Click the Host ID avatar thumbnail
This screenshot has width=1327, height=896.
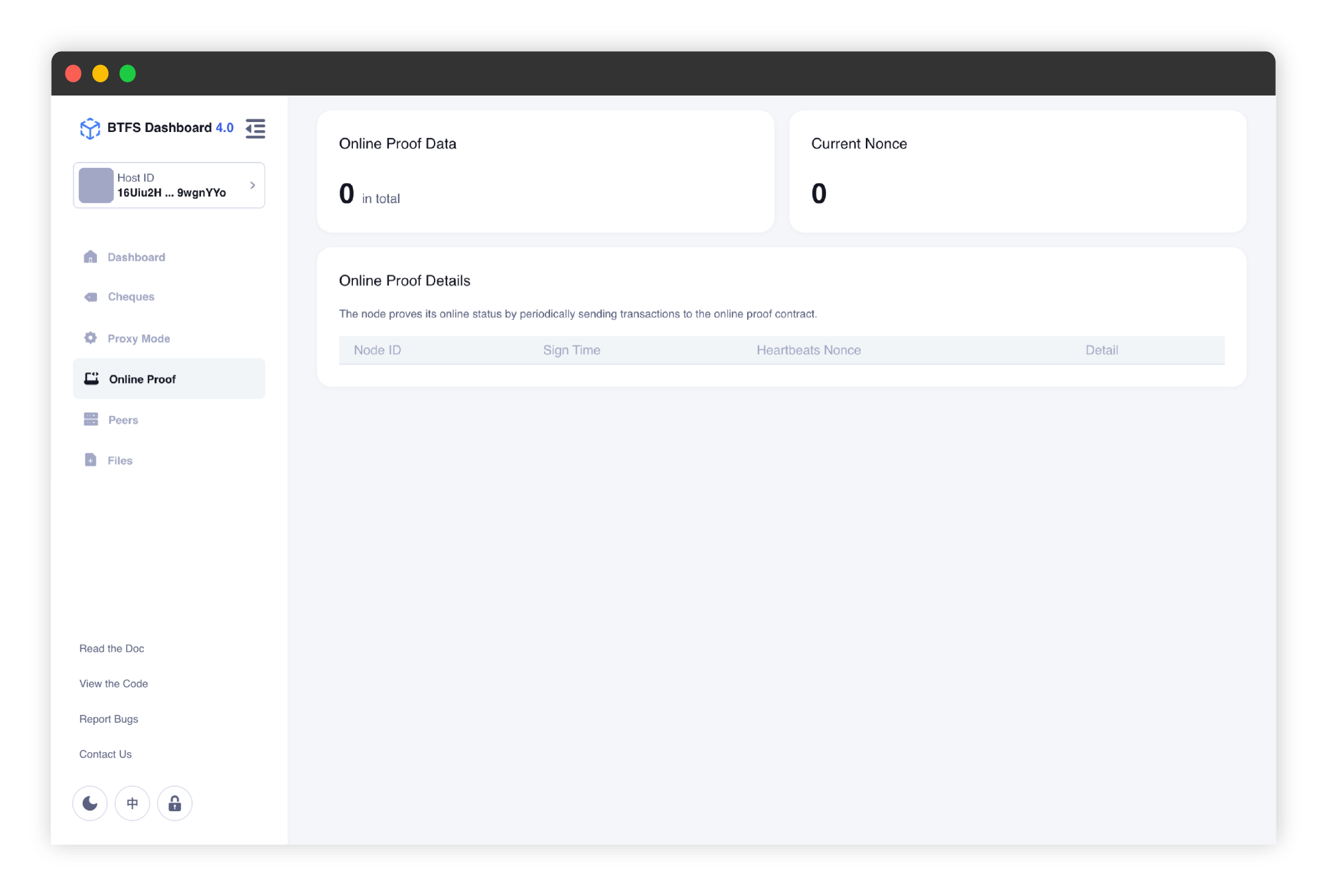tap(96, 185)
